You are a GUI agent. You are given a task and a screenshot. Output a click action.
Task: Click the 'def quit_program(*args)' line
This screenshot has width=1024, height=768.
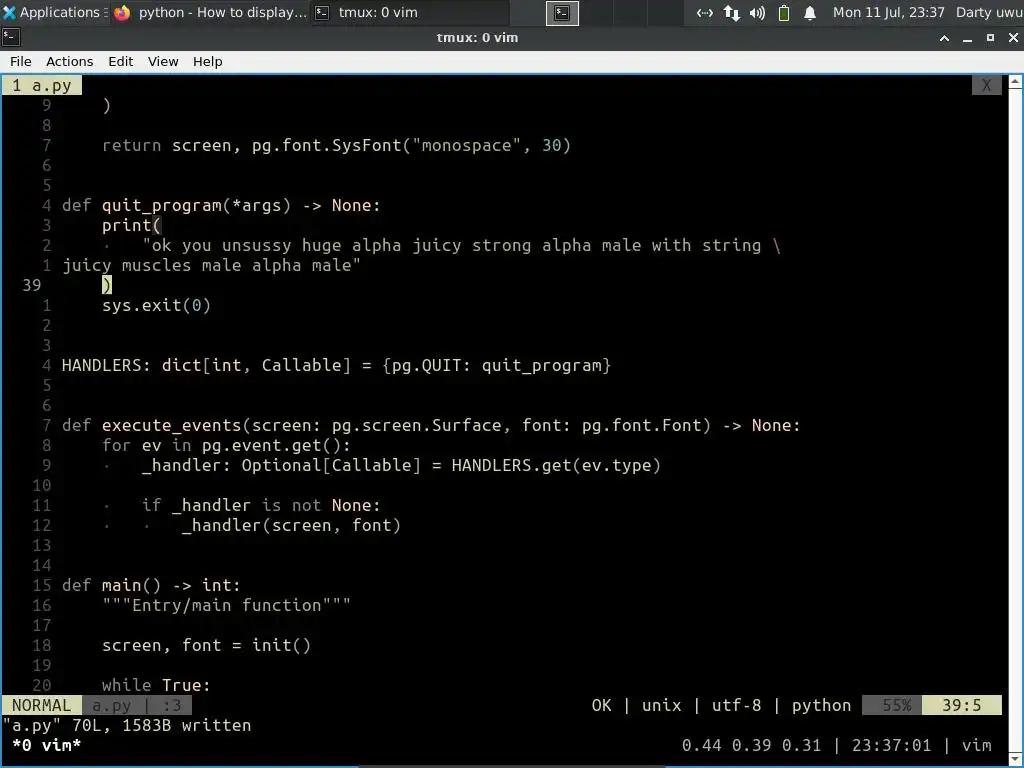point(221,205)
